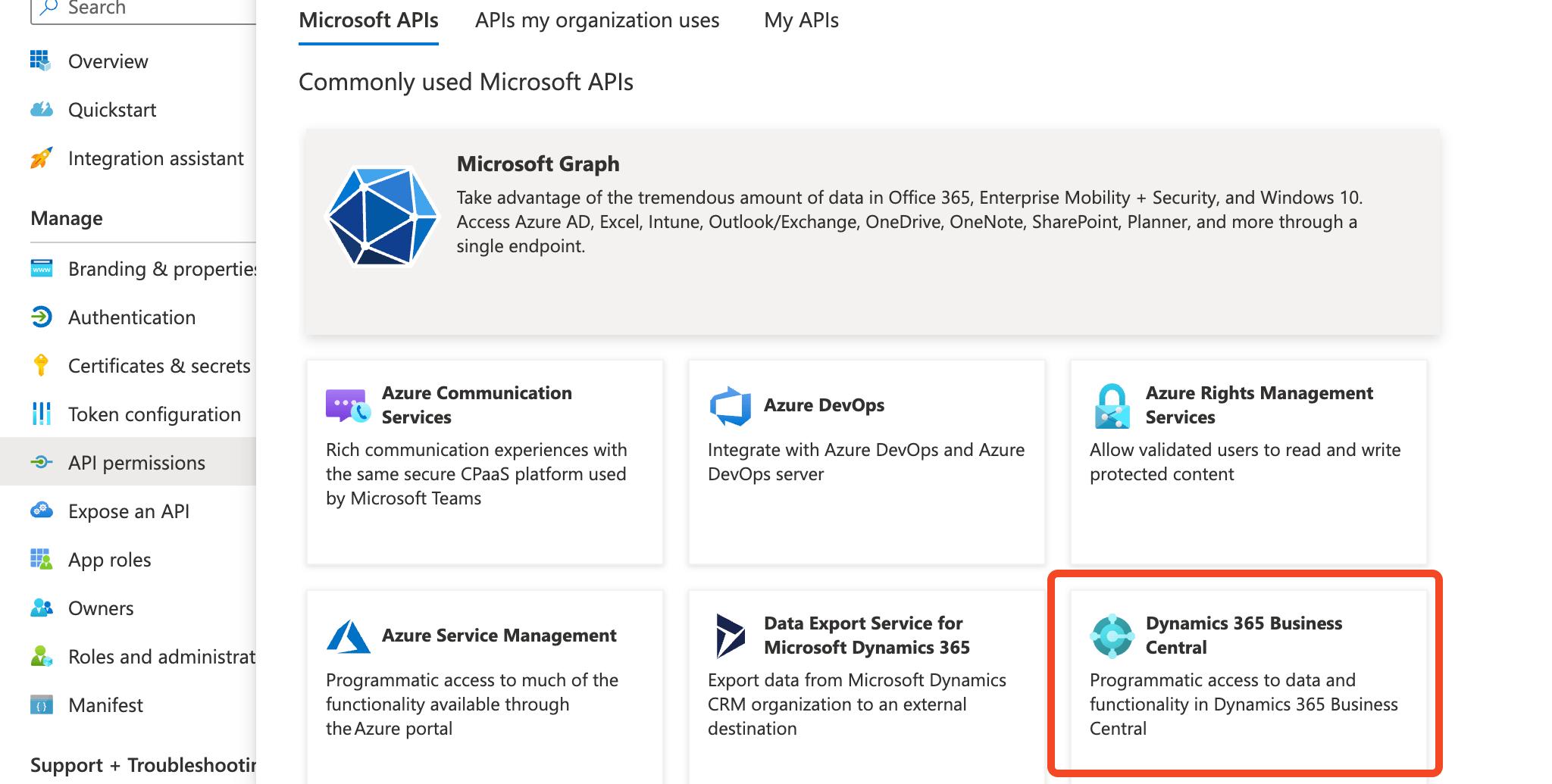Switch to APIs my organization uses tab
The width and height of the screenshot is (1552, 784).
(597, 20)
